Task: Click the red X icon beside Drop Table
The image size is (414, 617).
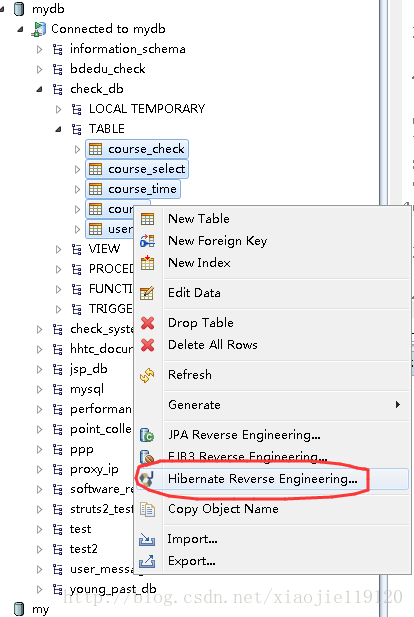Action: click(x=148, y=323)
